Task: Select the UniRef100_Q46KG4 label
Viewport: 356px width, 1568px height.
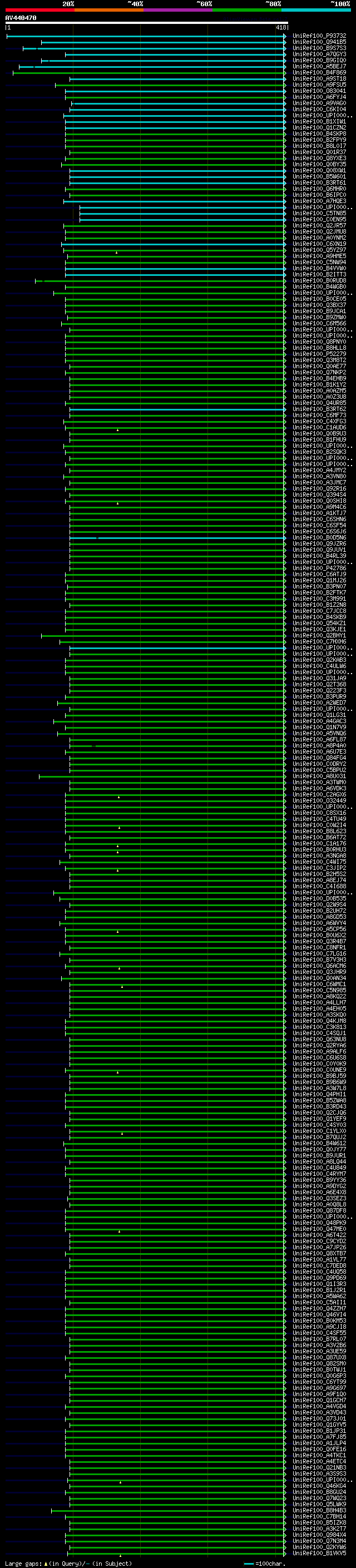Action: point(319,1486)
